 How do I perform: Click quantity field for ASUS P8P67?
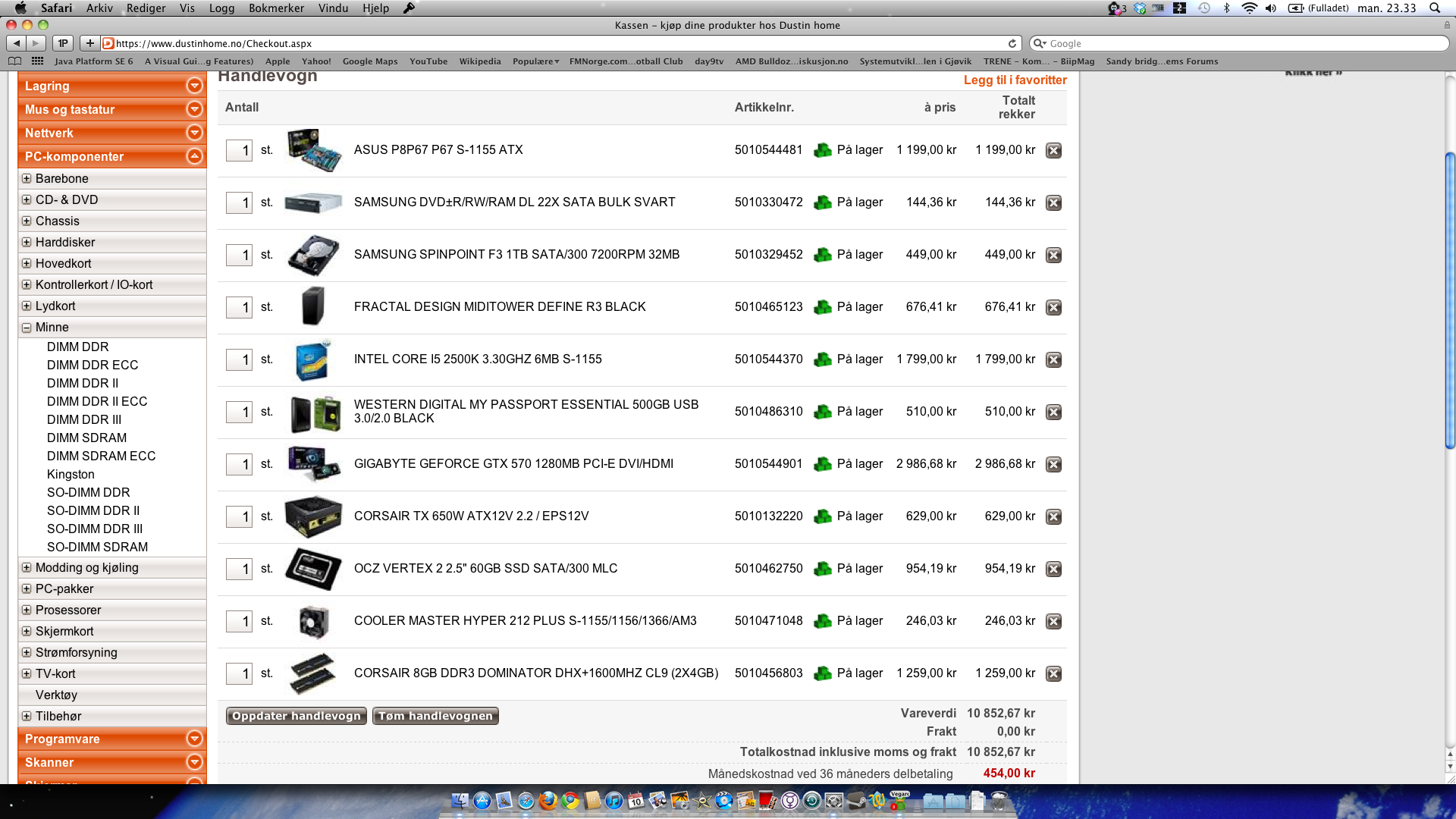(239, 150)
